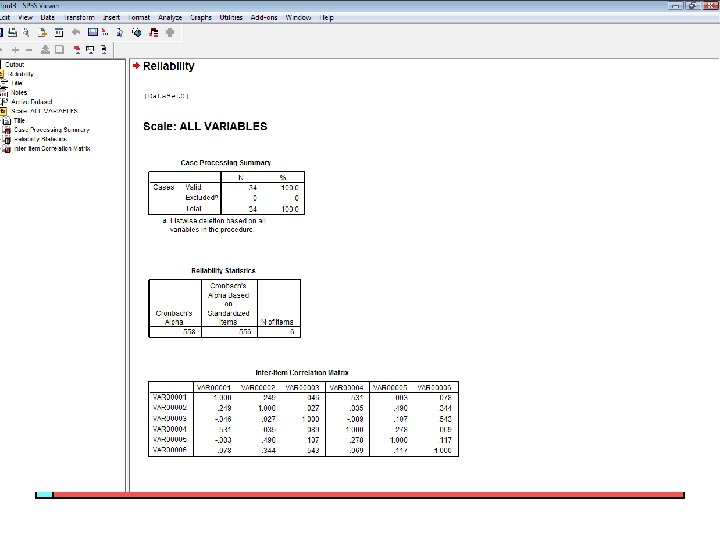This screenshot has height=540, width=720.
Task: Select Reliability node in outline pane
Action: [x=21, y=74]
